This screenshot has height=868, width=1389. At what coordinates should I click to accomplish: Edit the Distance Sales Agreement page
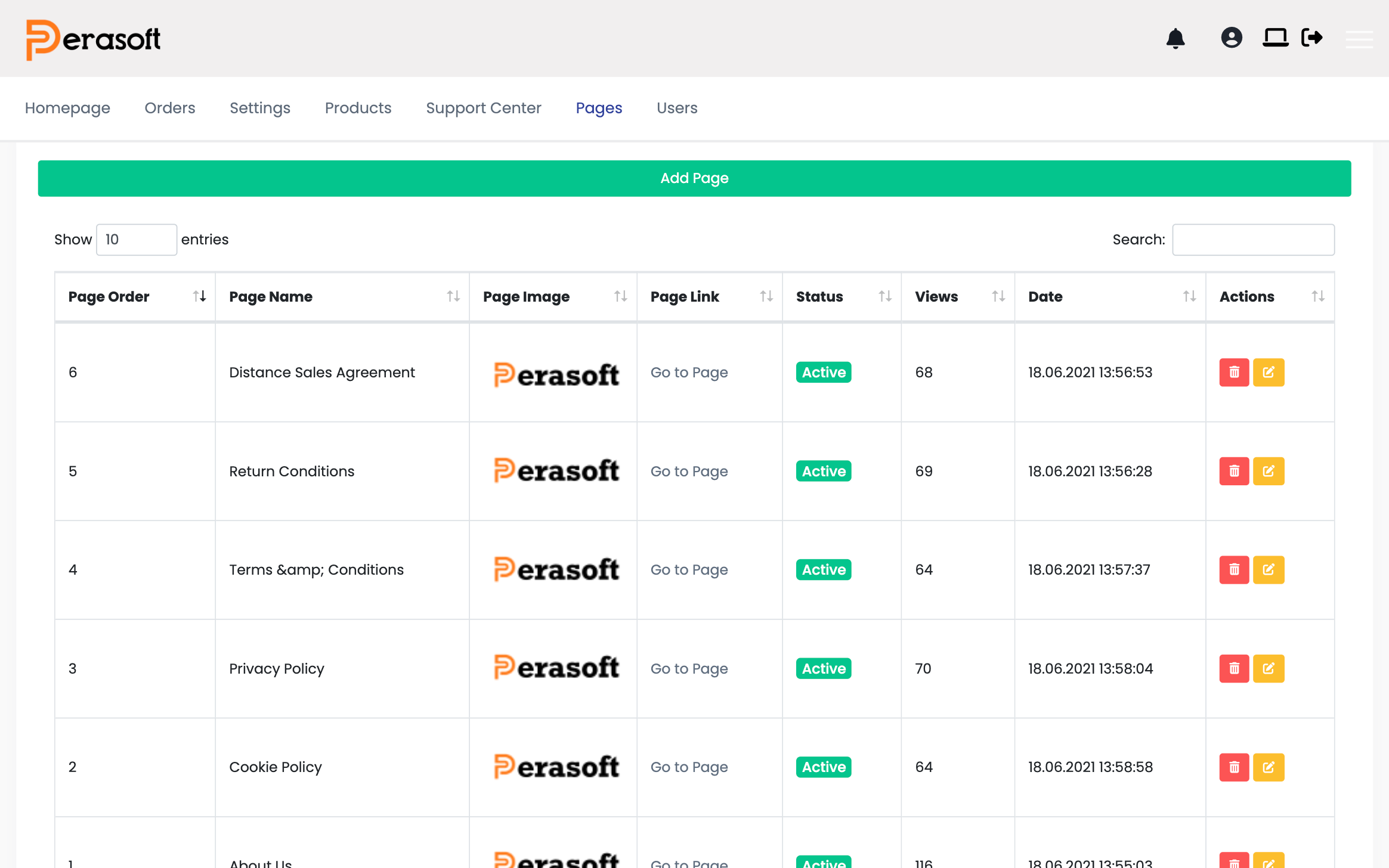[x=1269, y=373]
